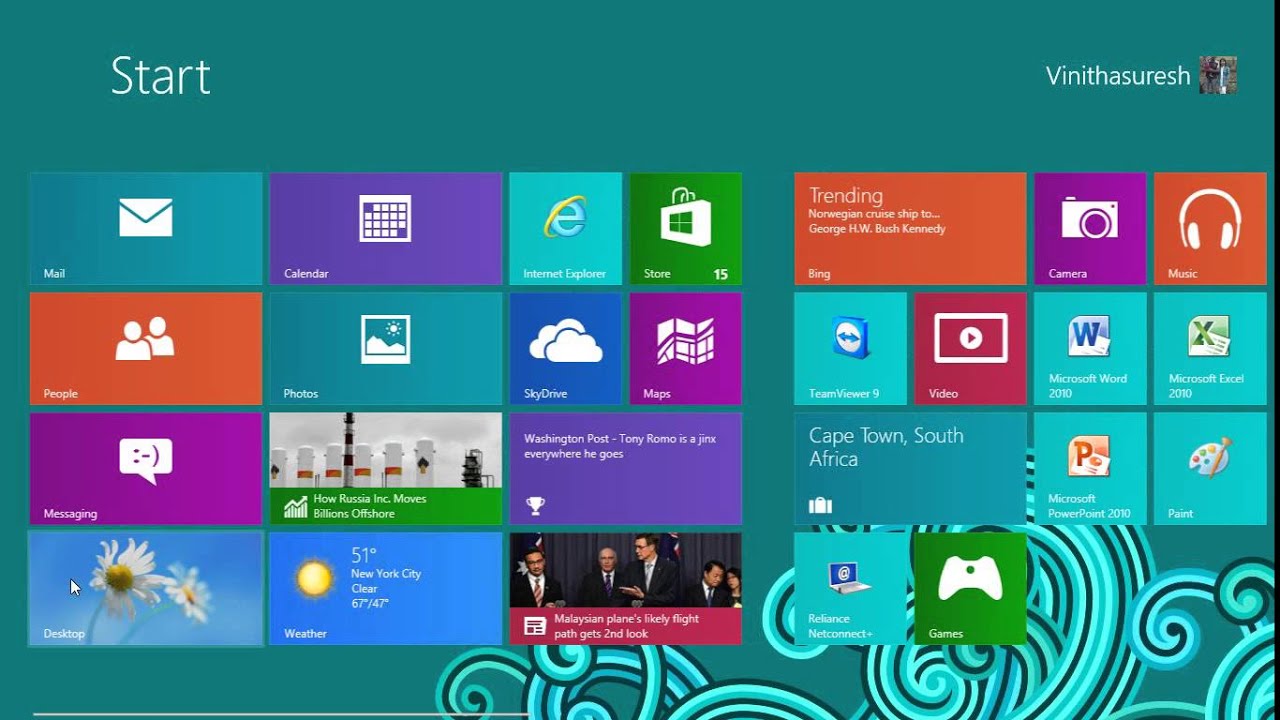Open the Bing Trending tile
Image resolution: width=1280 pixels, height=720 pixels.
tap(910, 229)
